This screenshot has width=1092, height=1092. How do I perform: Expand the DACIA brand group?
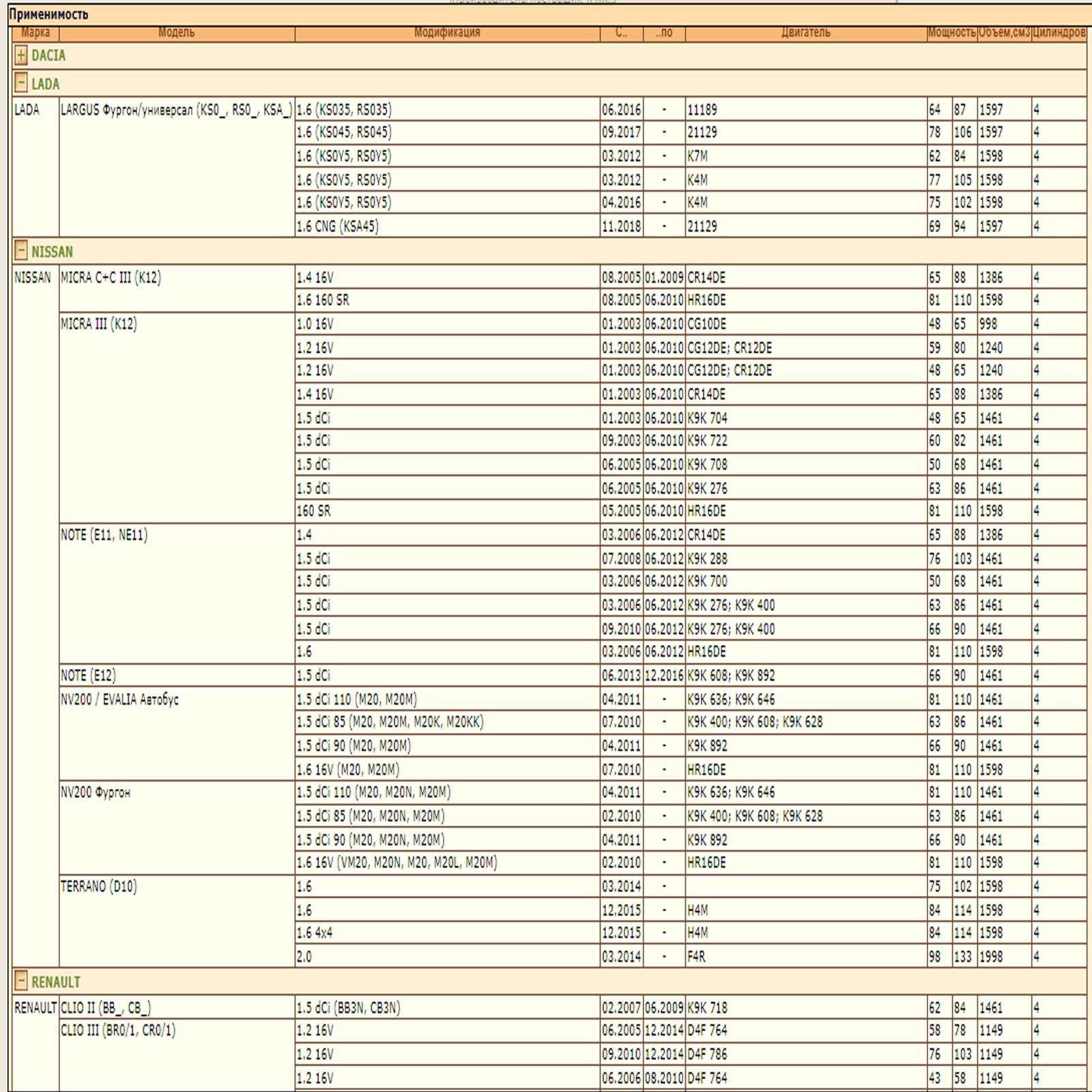21,55
